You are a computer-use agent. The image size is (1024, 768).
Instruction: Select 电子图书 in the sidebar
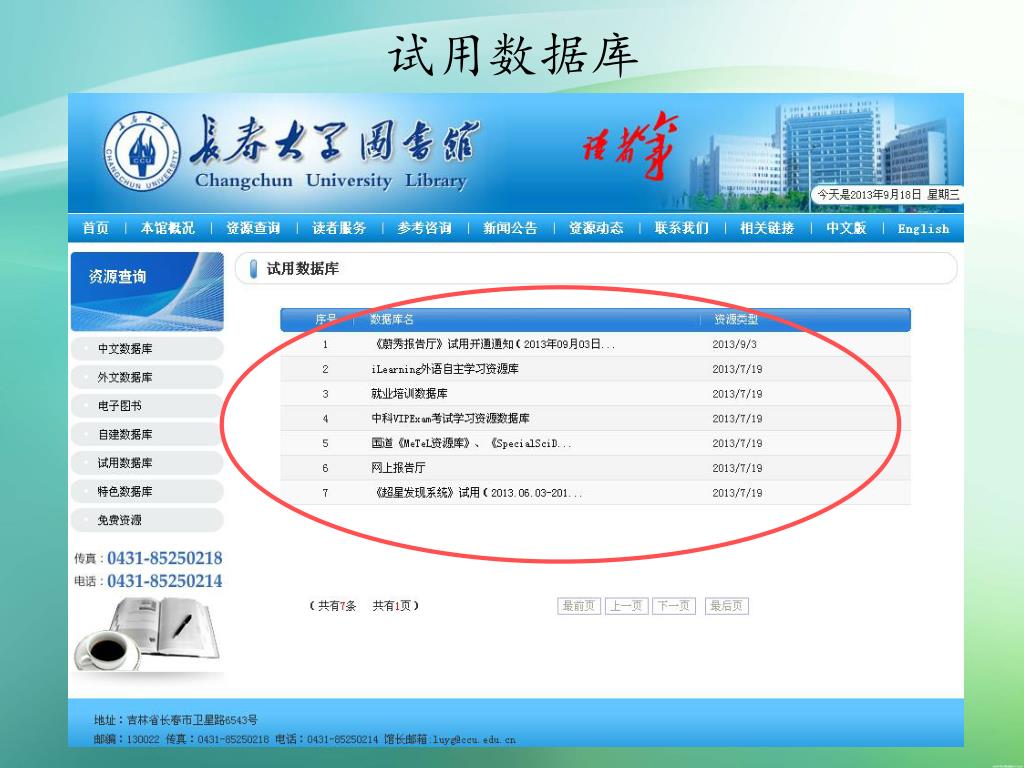tap(147, 406)
